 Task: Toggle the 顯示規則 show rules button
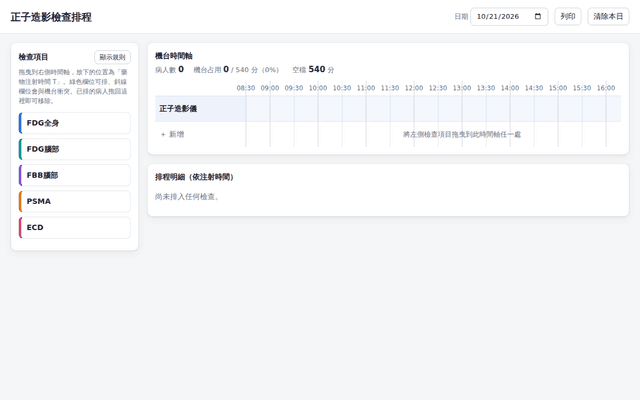click(x=112, y=57)
